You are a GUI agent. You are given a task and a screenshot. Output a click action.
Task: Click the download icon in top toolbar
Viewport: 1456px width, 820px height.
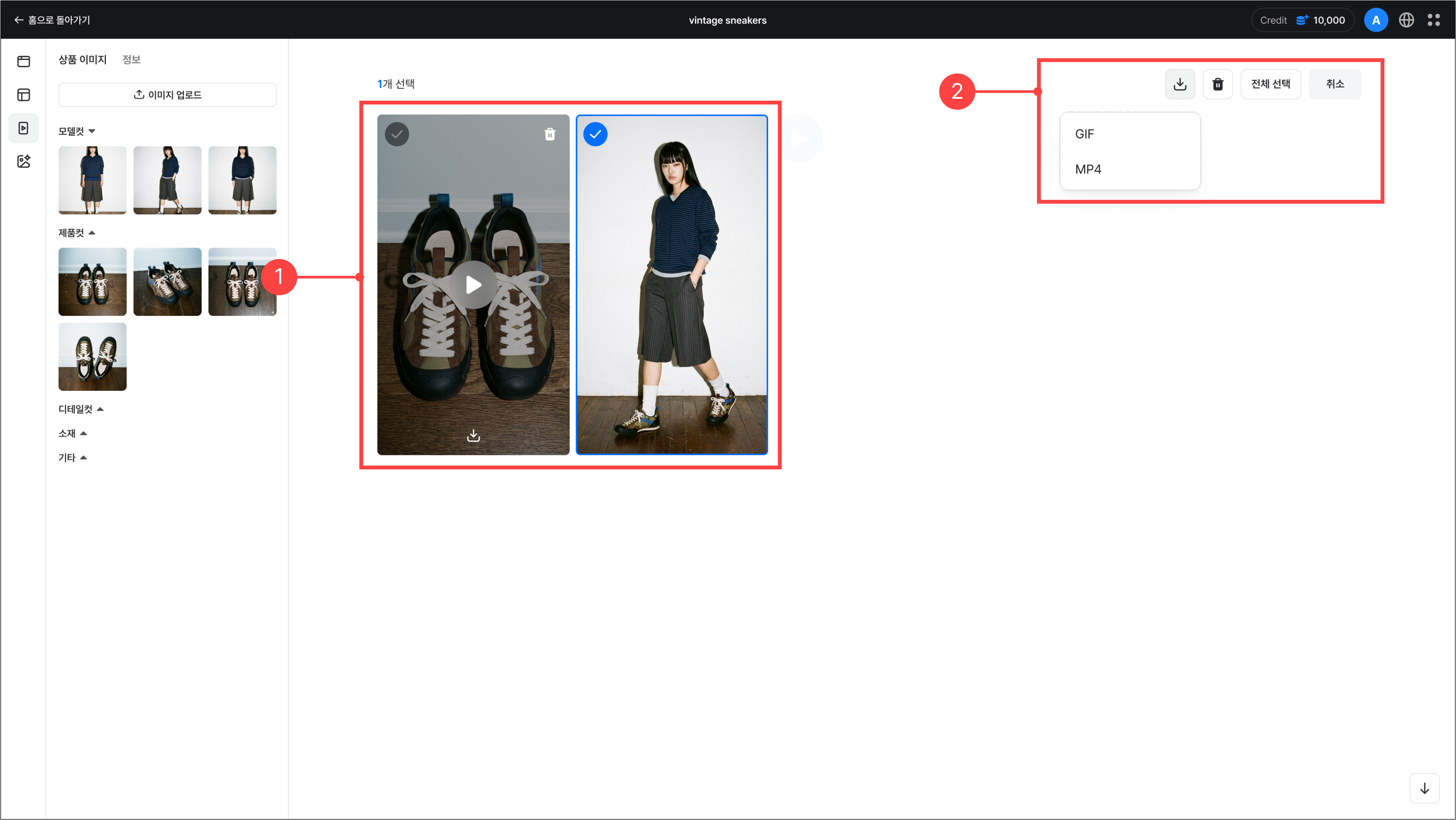pyautogui.click(x=1180, y=84)
